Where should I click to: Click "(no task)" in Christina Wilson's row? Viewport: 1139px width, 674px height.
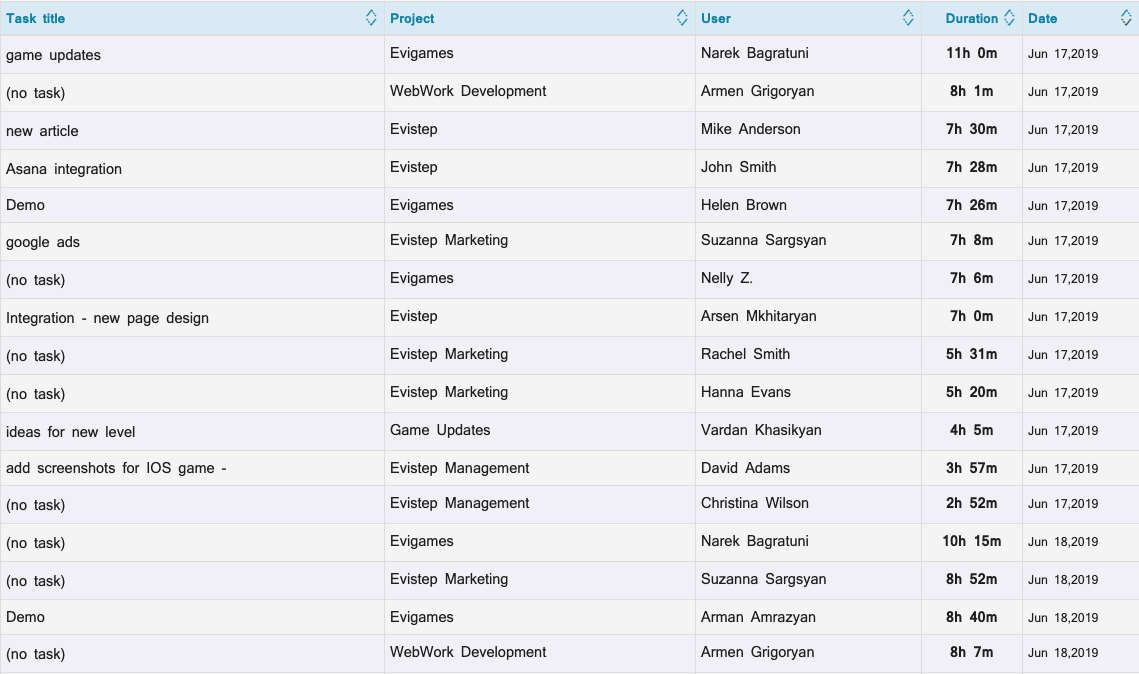tap(36, 506)
